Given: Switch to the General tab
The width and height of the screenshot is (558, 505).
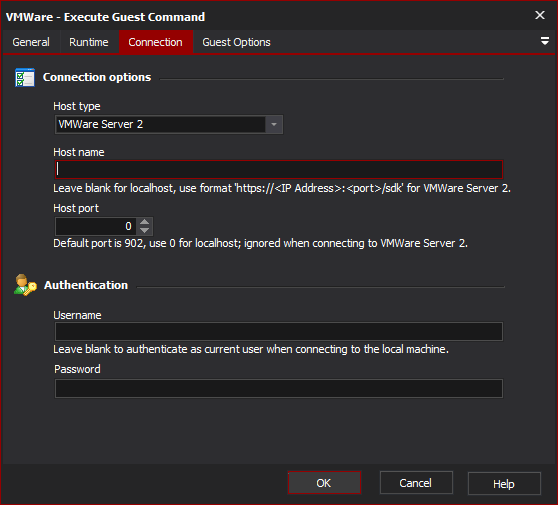Looking at the screenshot, I should (31, 42).
